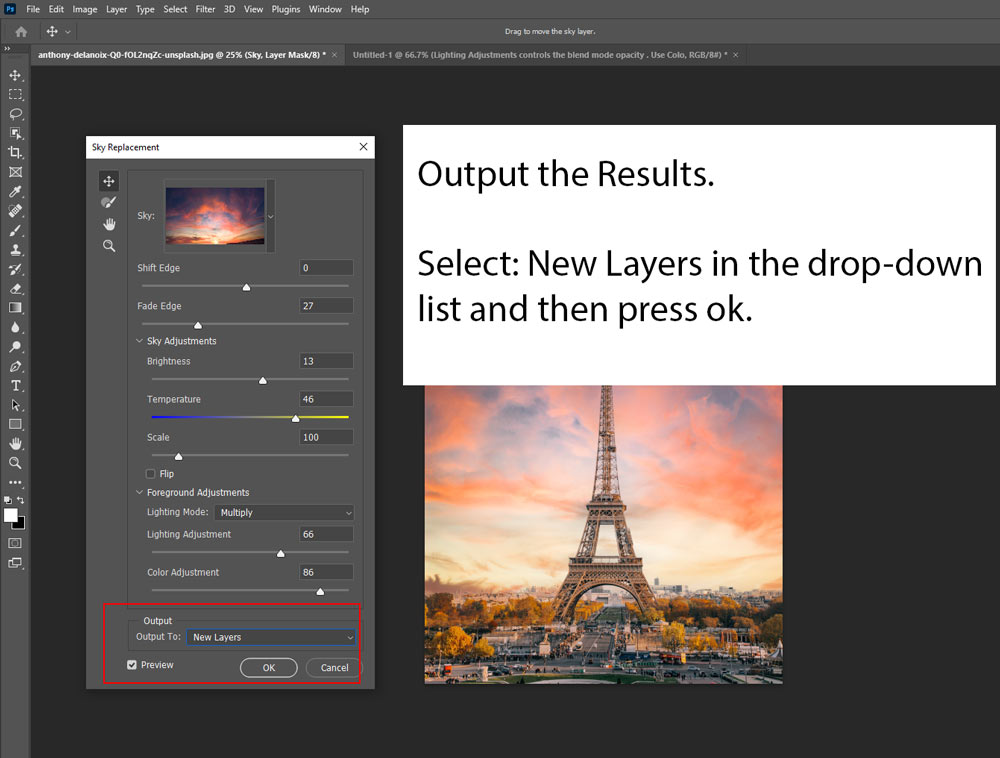Swap foreground and background colors
Viewport: 1000px width, 758px height.
[21, 500]
